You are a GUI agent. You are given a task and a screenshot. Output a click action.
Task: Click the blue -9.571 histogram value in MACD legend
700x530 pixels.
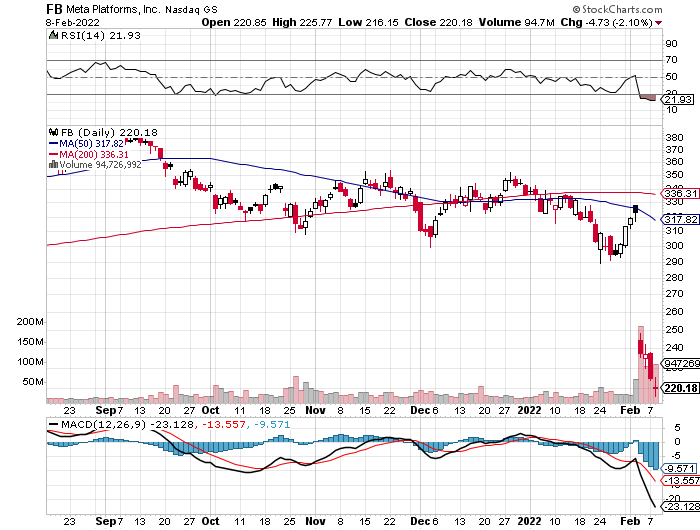(272, 425)
